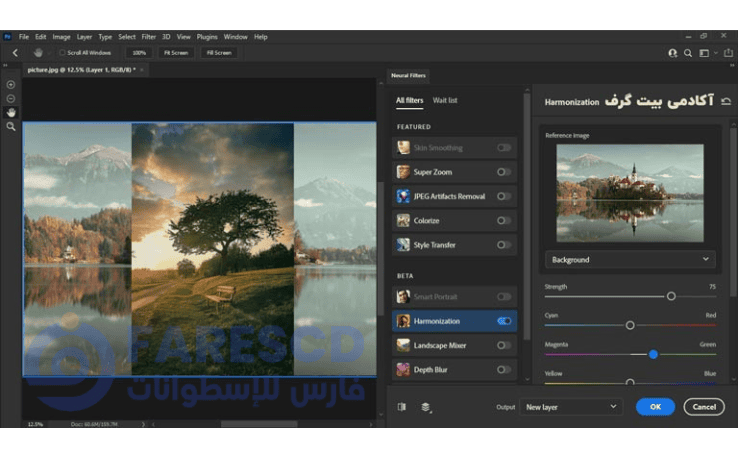Click the Reference image thumbnail
This screenshot has height=458, width=738.
[630, 193]
